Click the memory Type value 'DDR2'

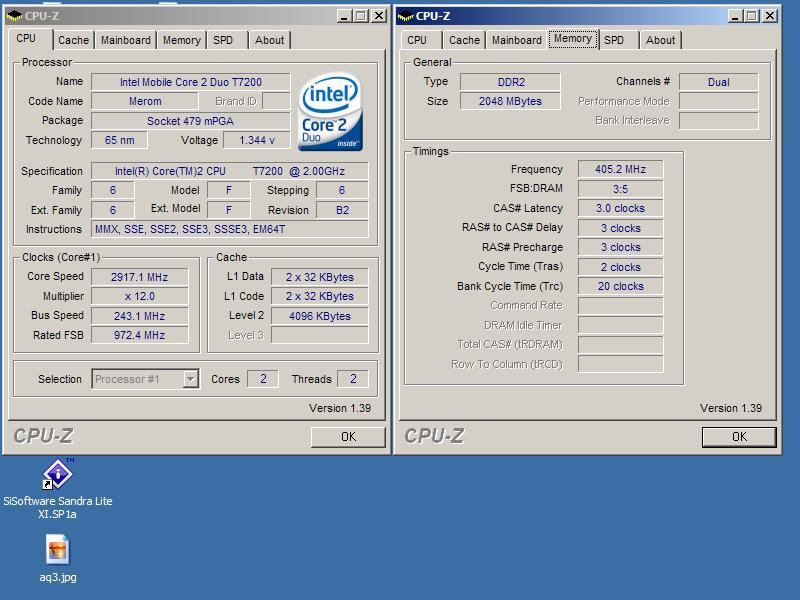pyautogui.click(x=511, y=82)
